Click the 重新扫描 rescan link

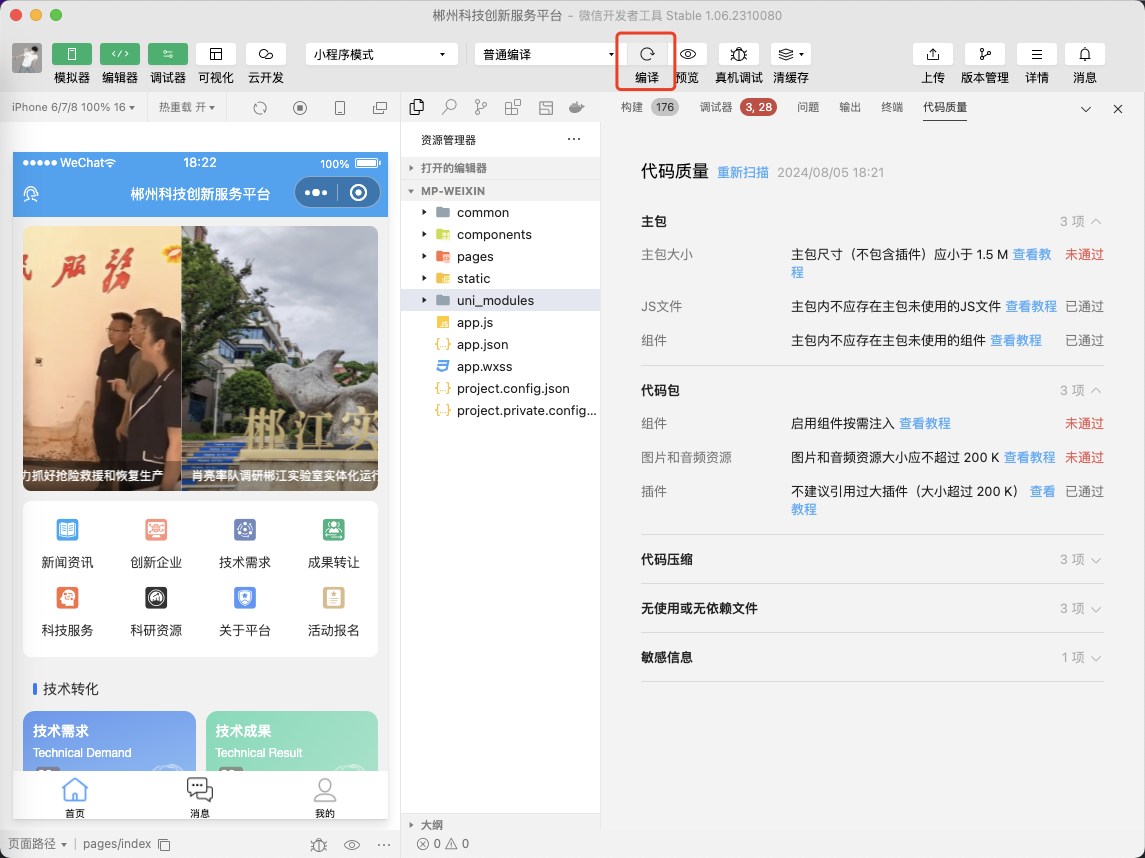pyautogui.click(x=743, y=172)
